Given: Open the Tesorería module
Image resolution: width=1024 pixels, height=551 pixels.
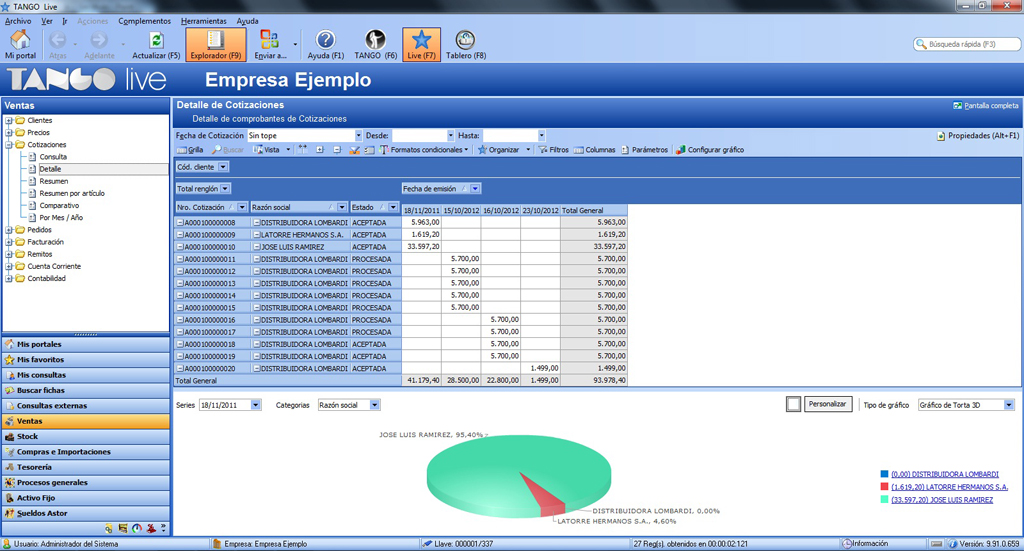Looking at the screenshot, I should 86,467.
